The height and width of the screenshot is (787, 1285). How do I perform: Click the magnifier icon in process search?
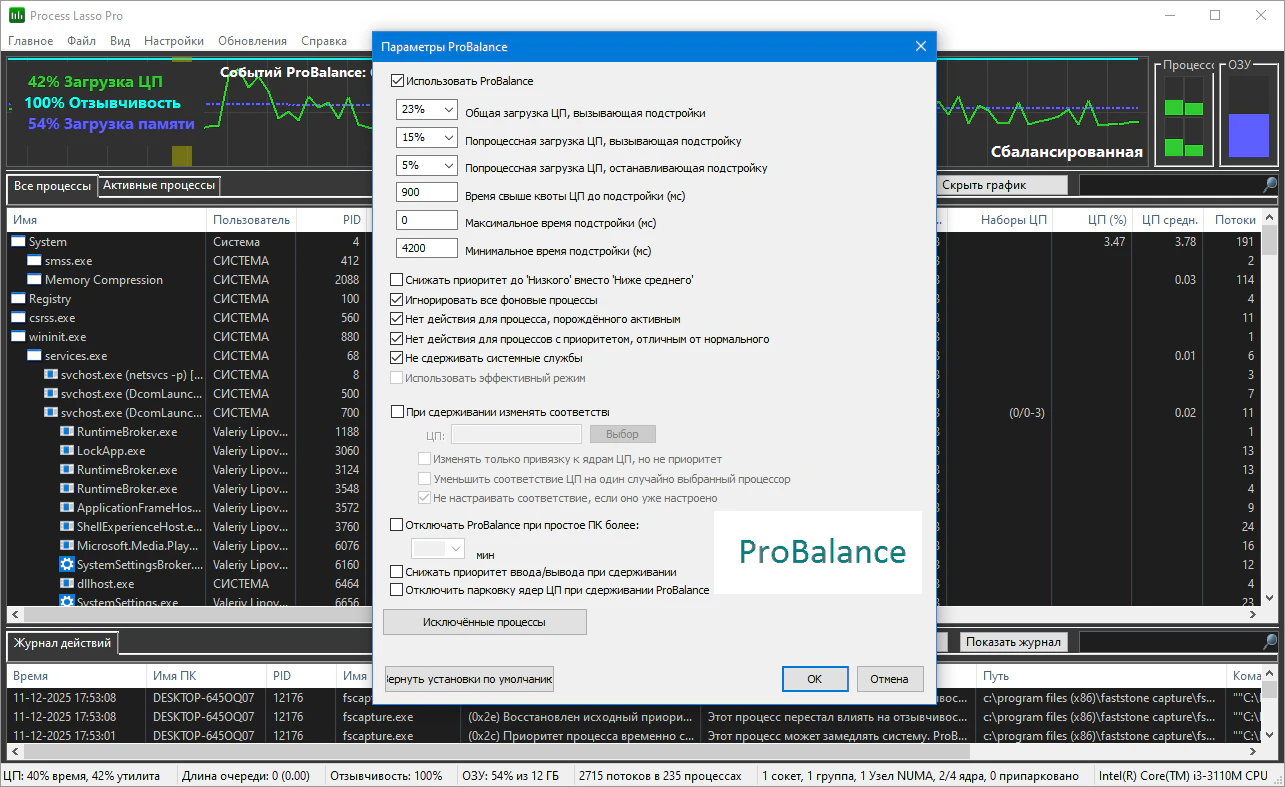tap(1269, 186)
